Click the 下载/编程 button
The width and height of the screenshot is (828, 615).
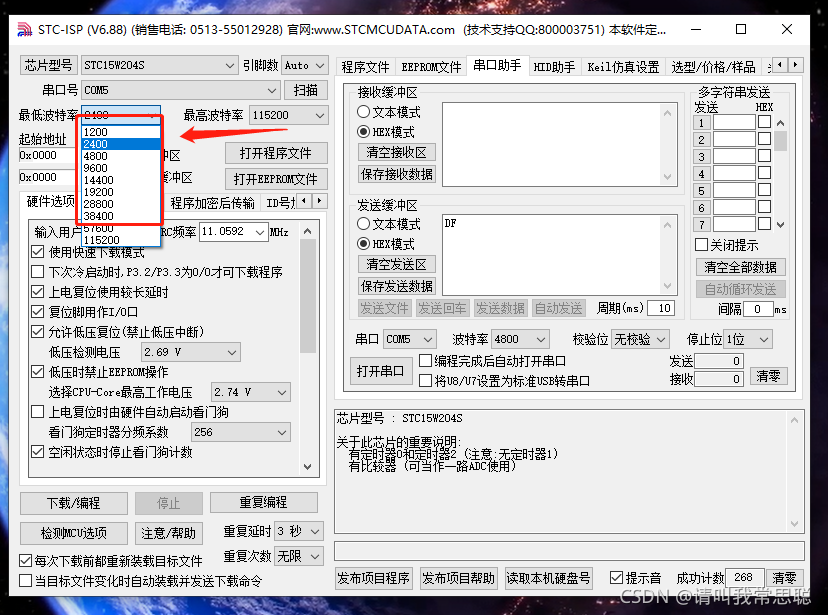pos(74,503)
